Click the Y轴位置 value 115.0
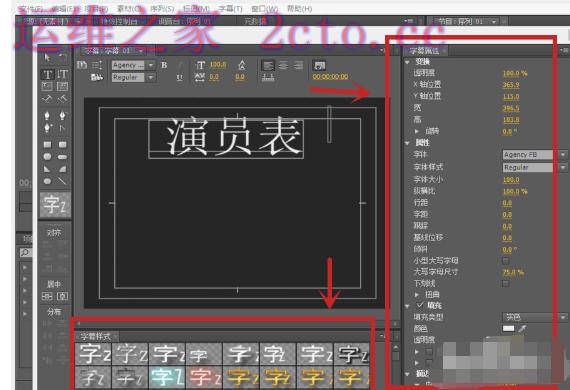Screen dimensions: 570x390 pyautogui.click(x=511, y=97)
